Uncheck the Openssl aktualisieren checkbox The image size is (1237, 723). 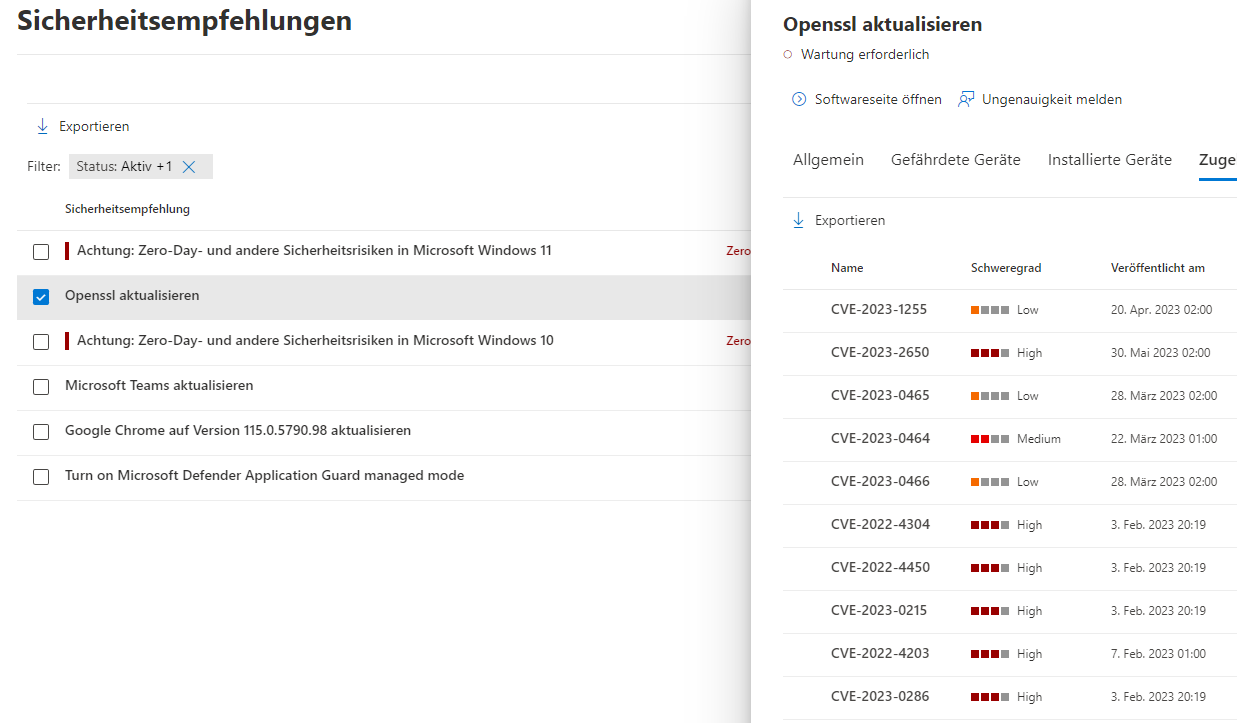point(41,296)
